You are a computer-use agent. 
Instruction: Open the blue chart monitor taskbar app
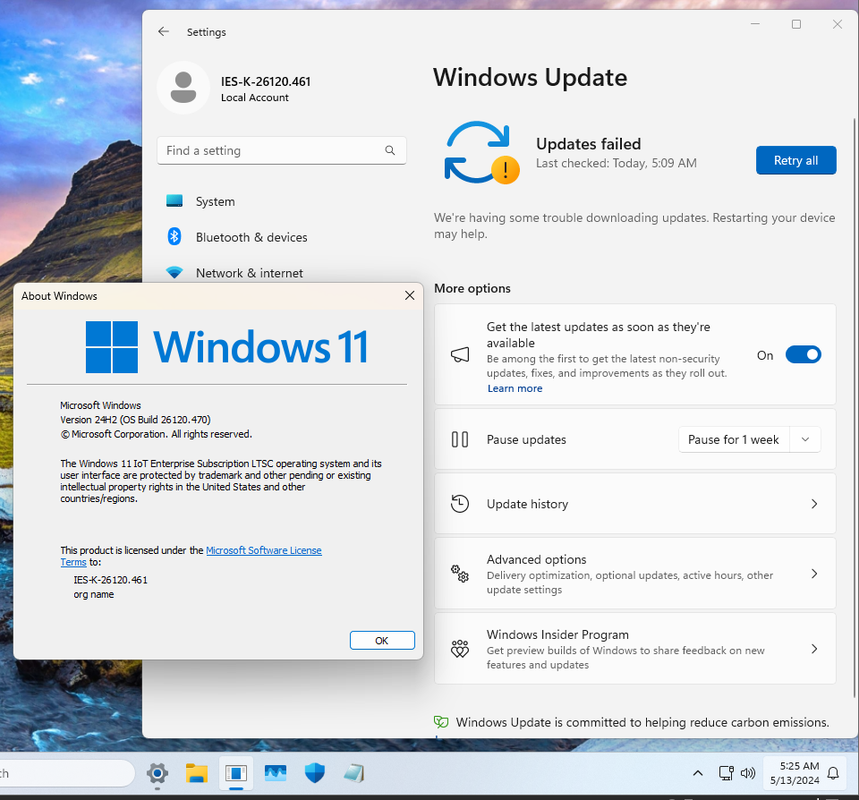tap(275, 773)
